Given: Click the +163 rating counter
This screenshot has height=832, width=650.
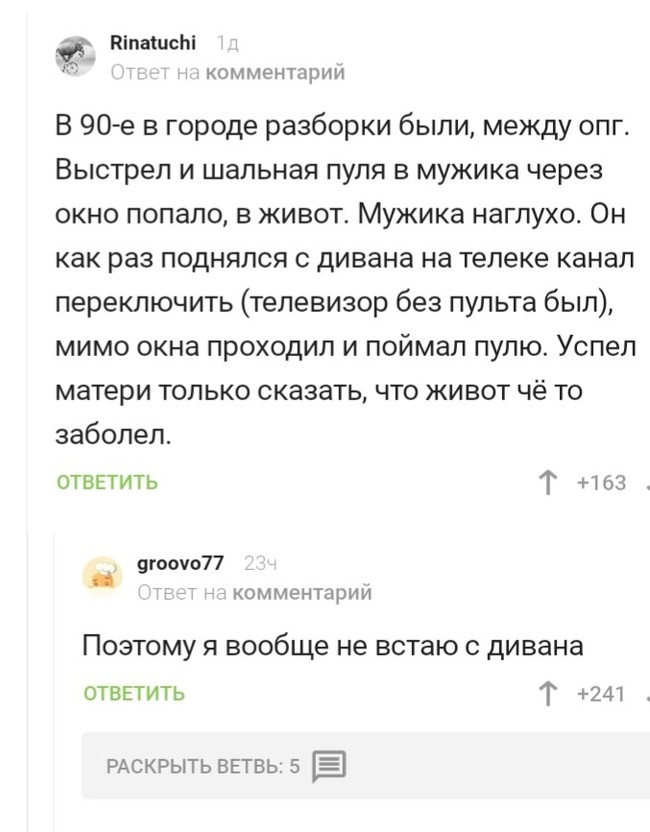Looking at the screenshot, I should 601,484.
